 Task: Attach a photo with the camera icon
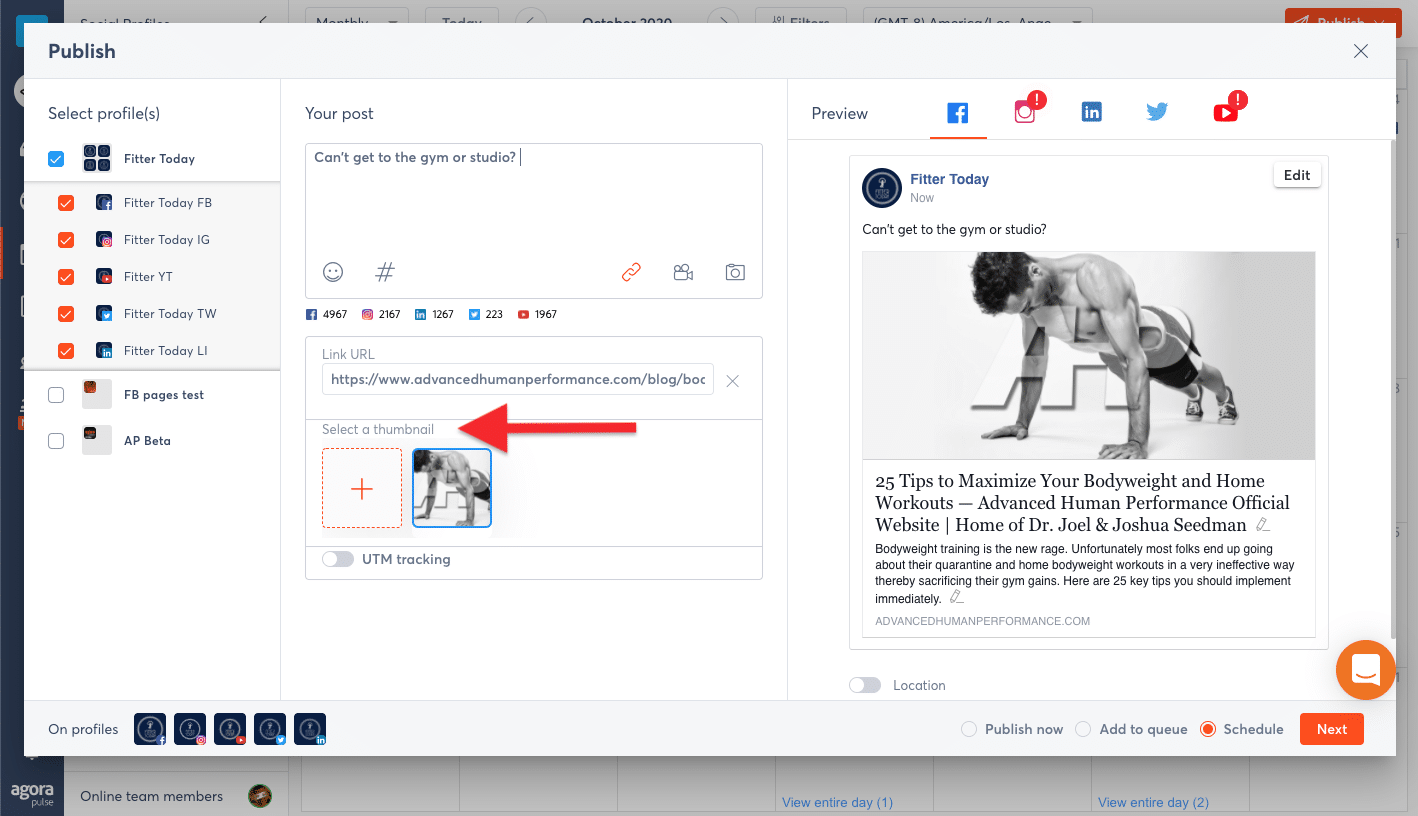(x=735, y=272)
